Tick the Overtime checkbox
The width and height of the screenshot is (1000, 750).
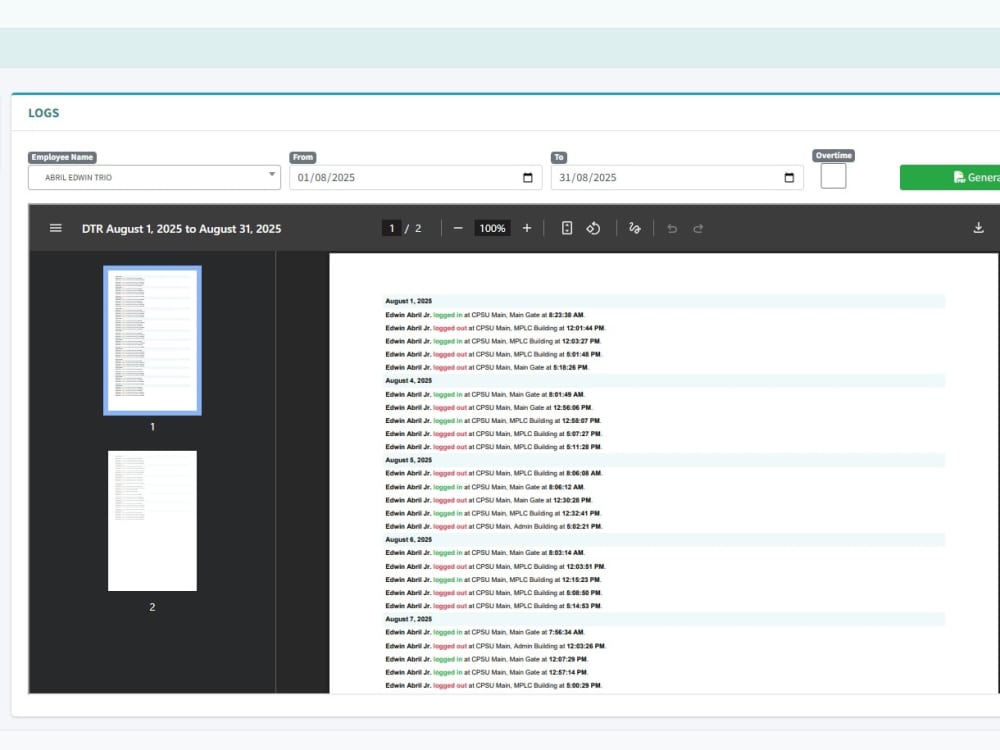(833, 176)
